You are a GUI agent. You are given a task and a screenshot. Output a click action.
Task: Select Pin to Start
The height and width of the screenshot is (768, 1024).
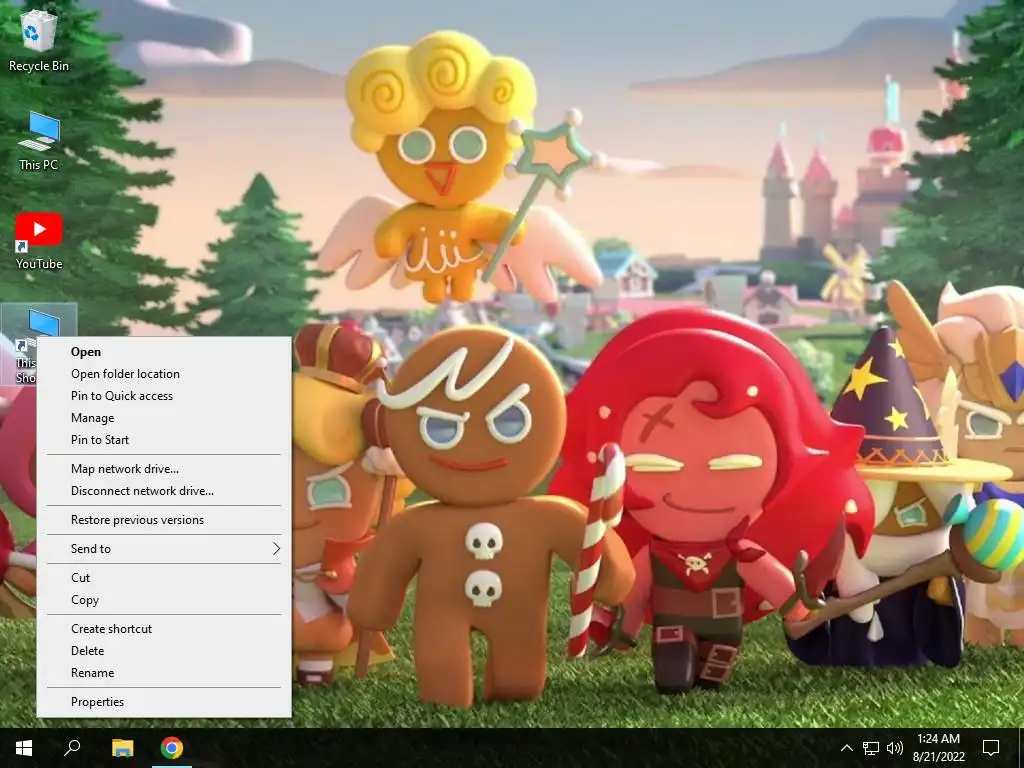(163, 440)
